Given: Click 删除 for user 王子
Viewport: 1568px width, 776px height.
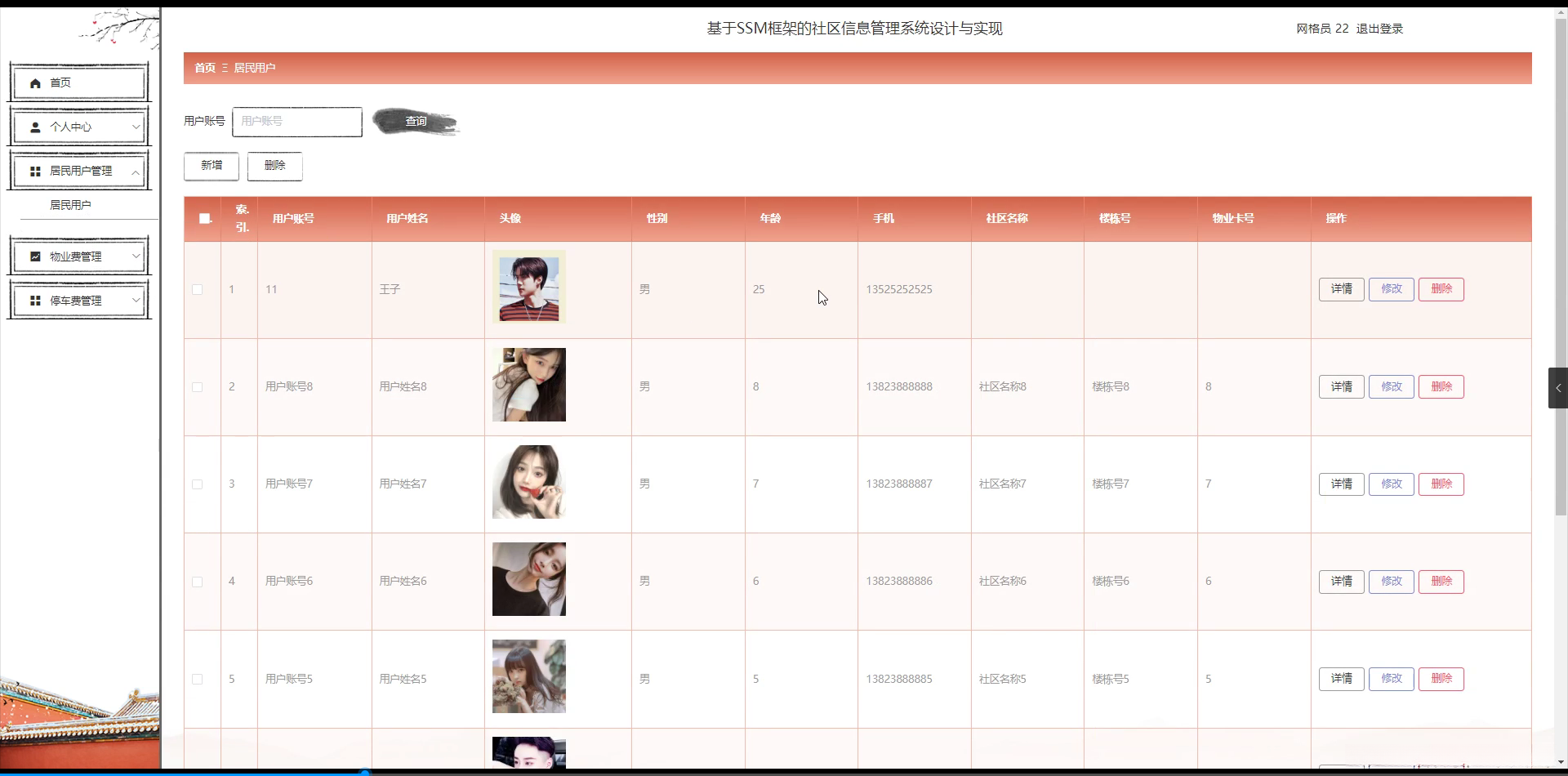Looking at the screenshot, I should pyautogui.click(x=1441, y=289).
